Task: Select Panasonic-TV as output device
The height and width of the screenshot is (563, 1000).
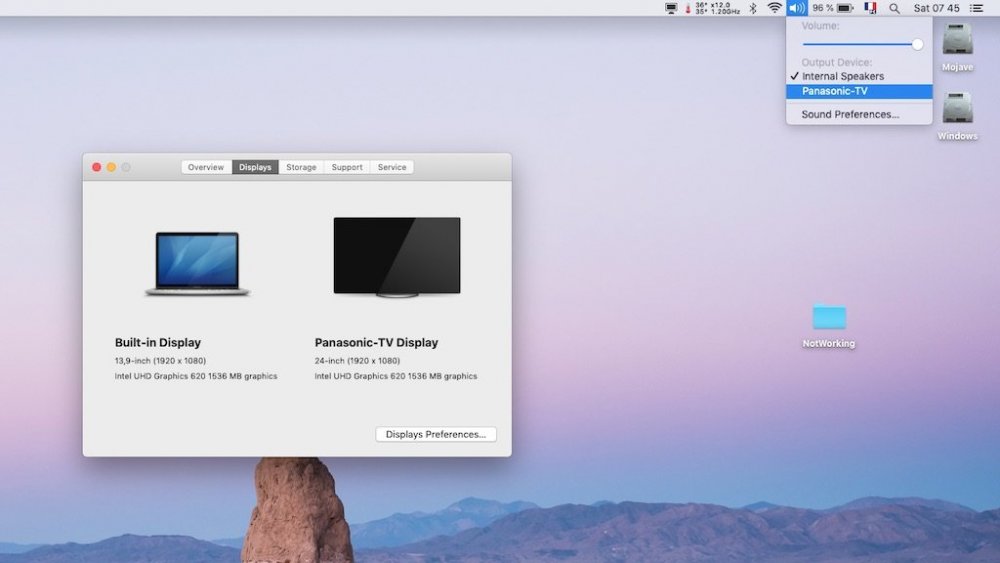Action: coord(859,91)
